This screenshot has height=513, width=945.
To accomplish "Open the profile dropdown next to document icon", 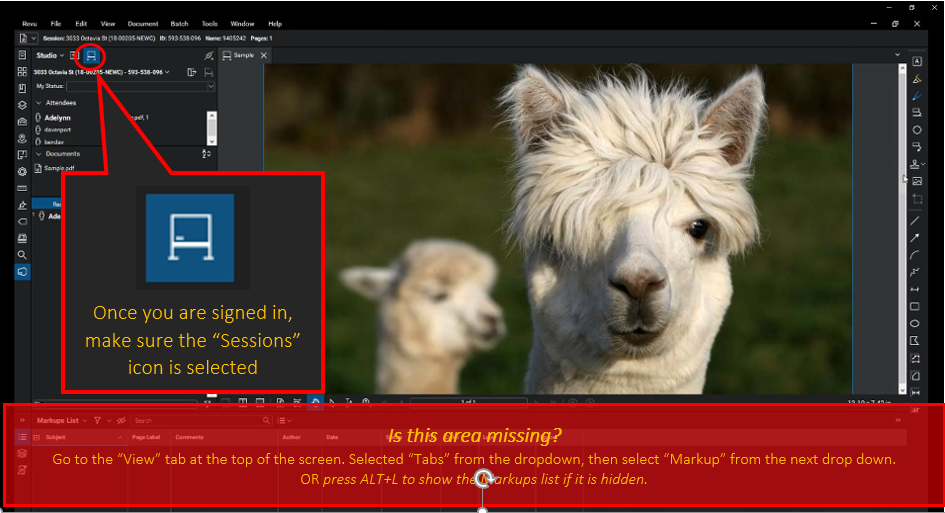I will coord(34,39).
